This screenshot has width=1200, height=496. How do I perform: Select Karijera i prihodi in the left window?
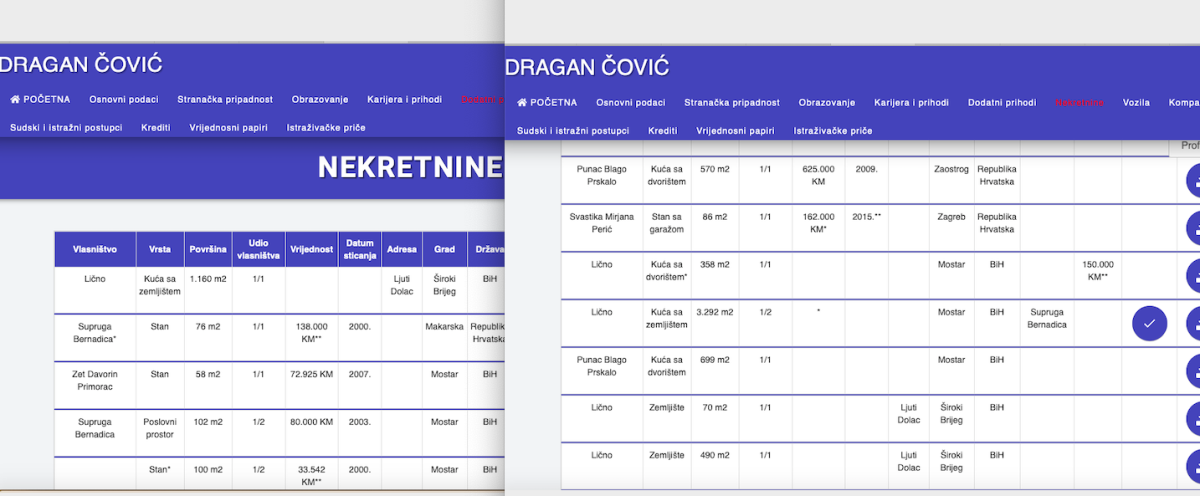coord(404,99)
